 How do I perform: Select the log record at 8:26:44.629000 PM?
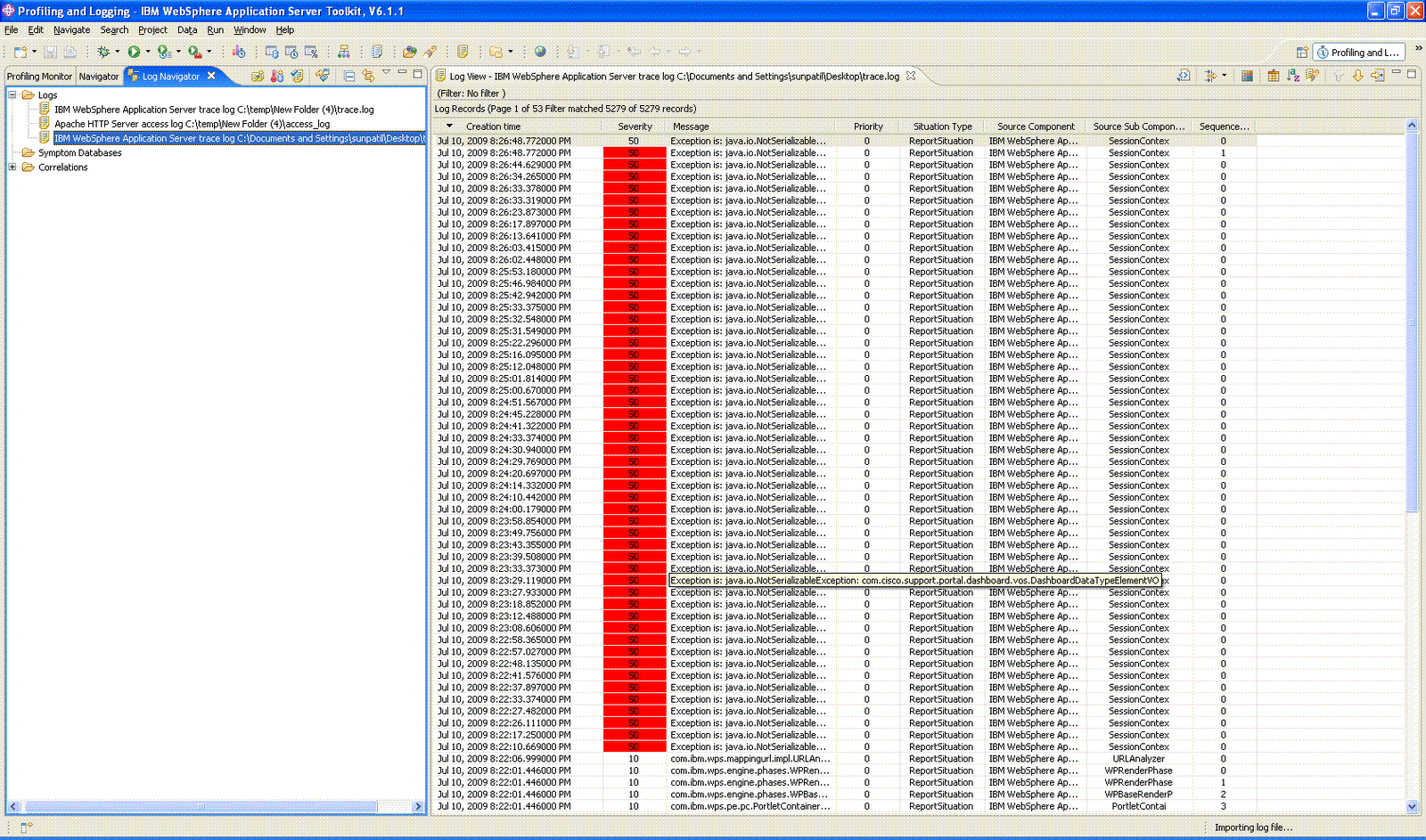pos(845,165)
